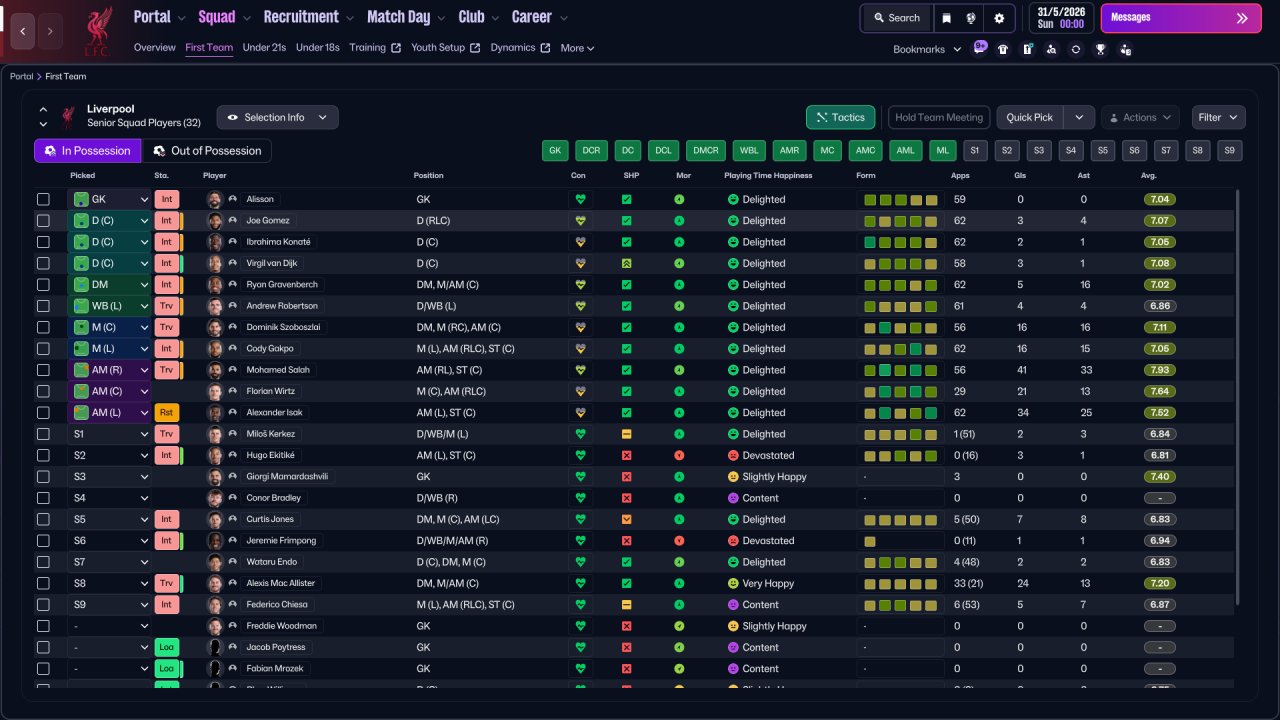This screenshot has width=1280, height=720.
Task: Open the Quick Pick dropdown arrow
Action: [1079, 117]
